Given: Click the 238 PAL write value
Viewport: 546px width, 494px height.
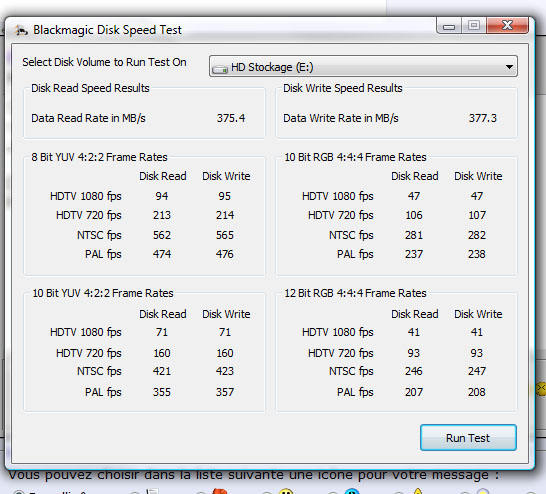Looking at the screenshot, I should tap(477, 254).
